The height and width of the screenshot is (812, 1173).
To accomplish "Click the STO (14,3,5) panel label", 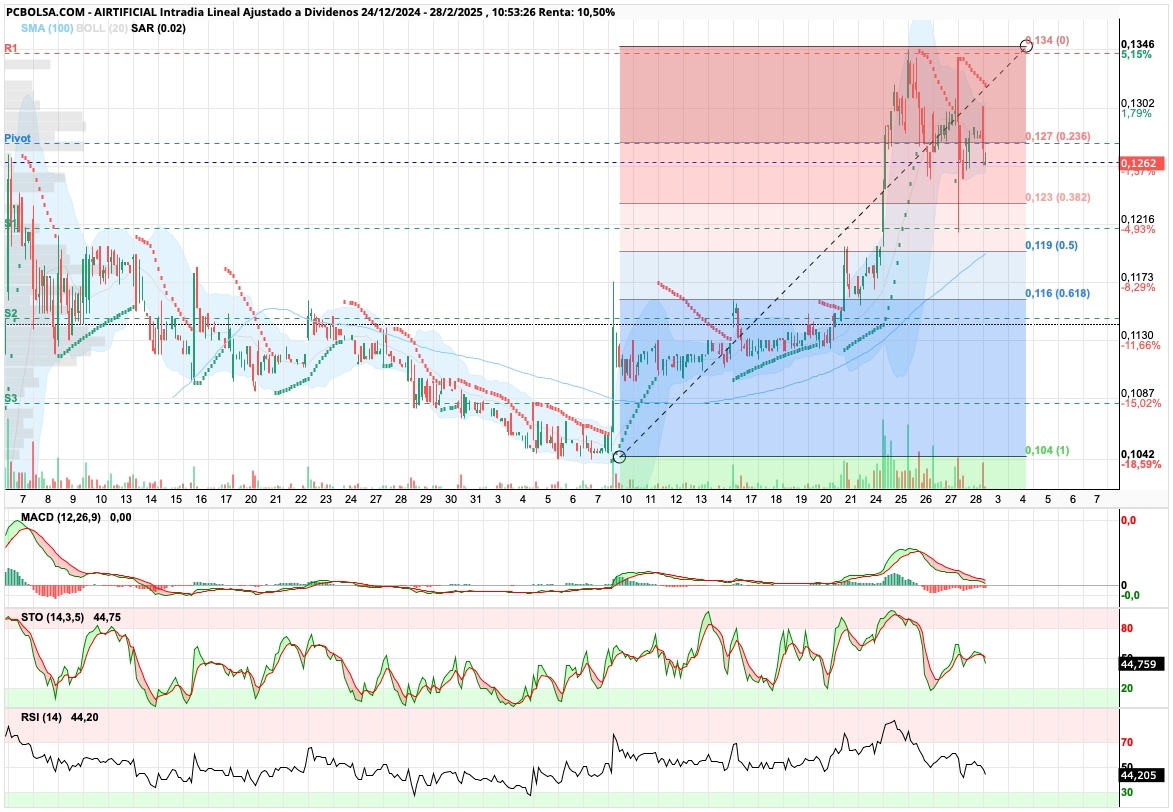I will coord(52,617).
